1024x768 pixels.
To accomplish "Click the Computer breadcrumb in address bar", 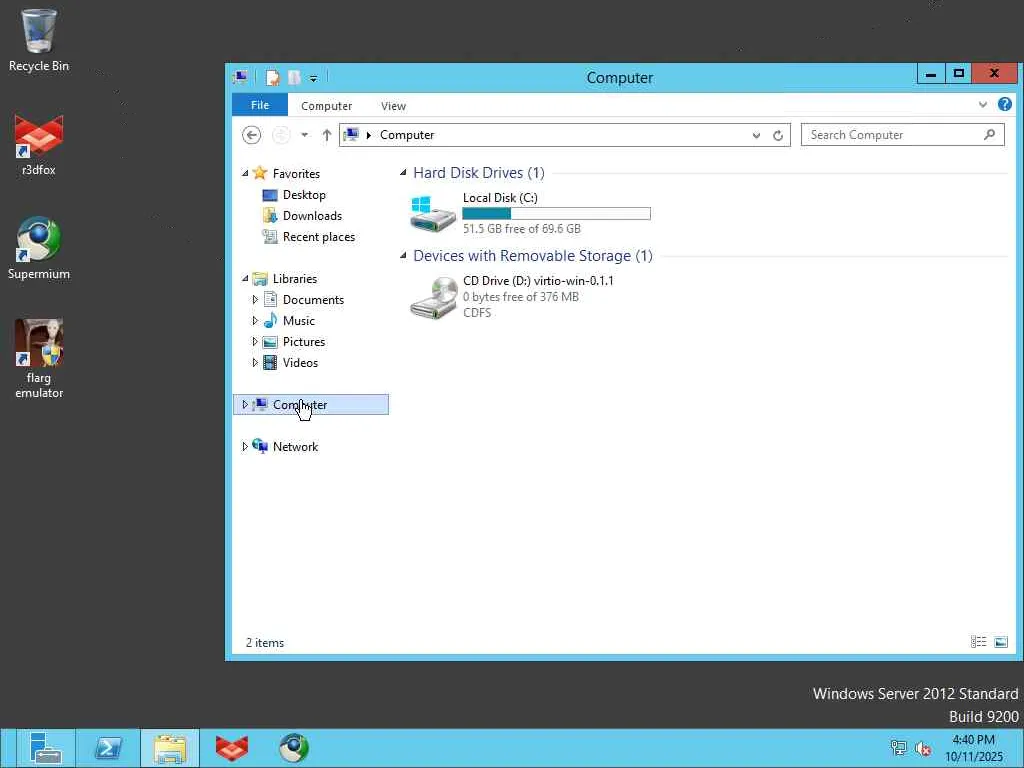I will (x=407, y=135).
